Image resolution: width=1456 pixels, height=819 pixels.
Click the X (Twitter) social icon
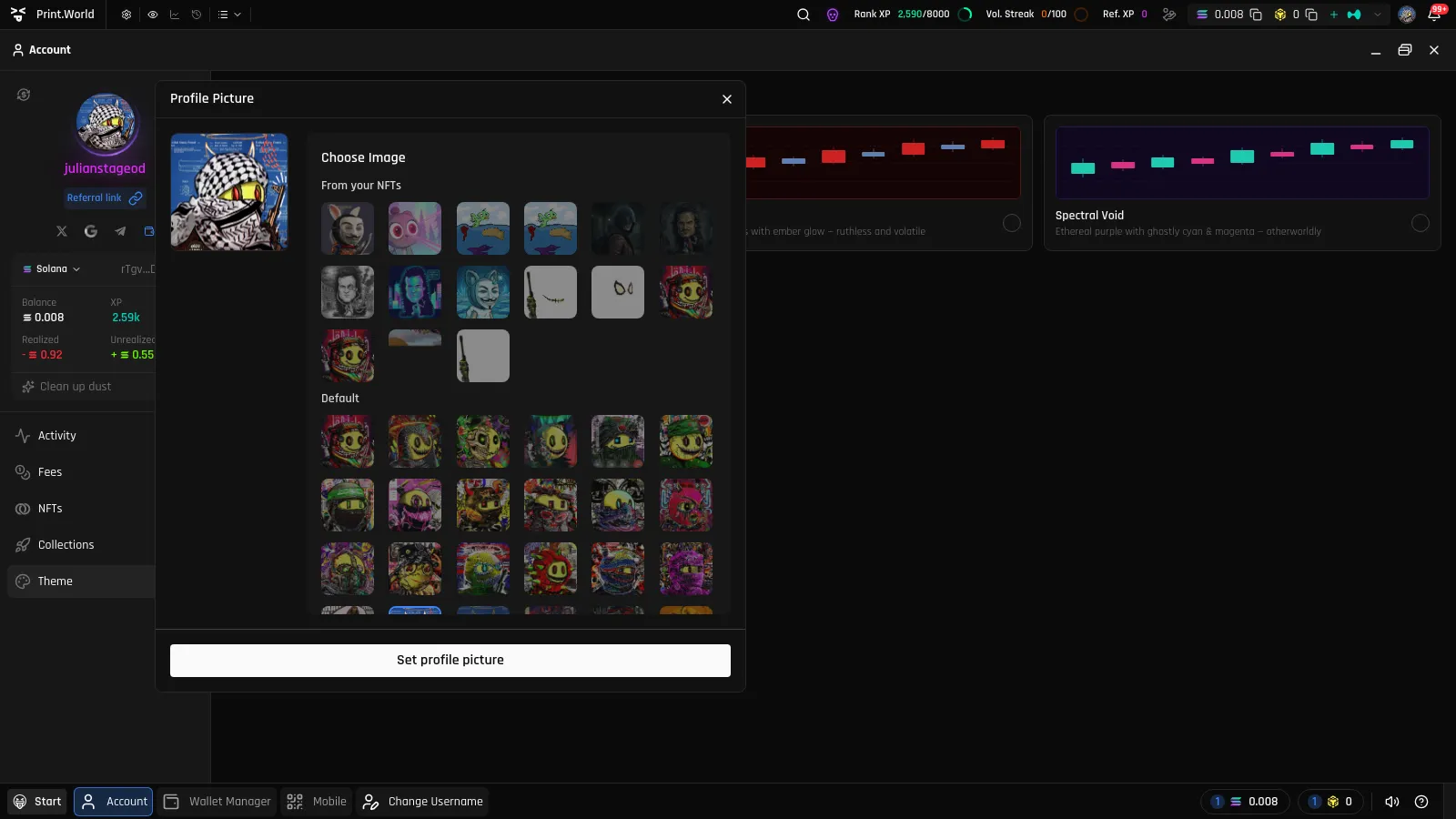tap(62, 231)
